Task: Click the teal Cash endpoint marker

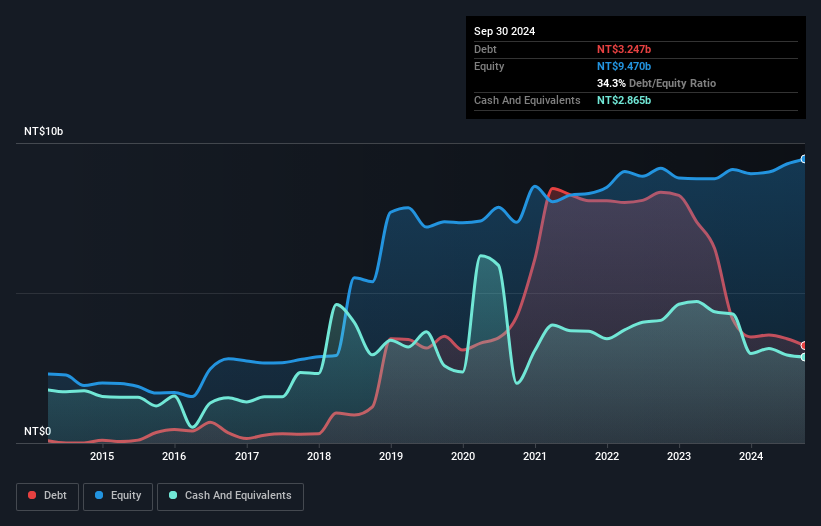Action: click(804, 357)
